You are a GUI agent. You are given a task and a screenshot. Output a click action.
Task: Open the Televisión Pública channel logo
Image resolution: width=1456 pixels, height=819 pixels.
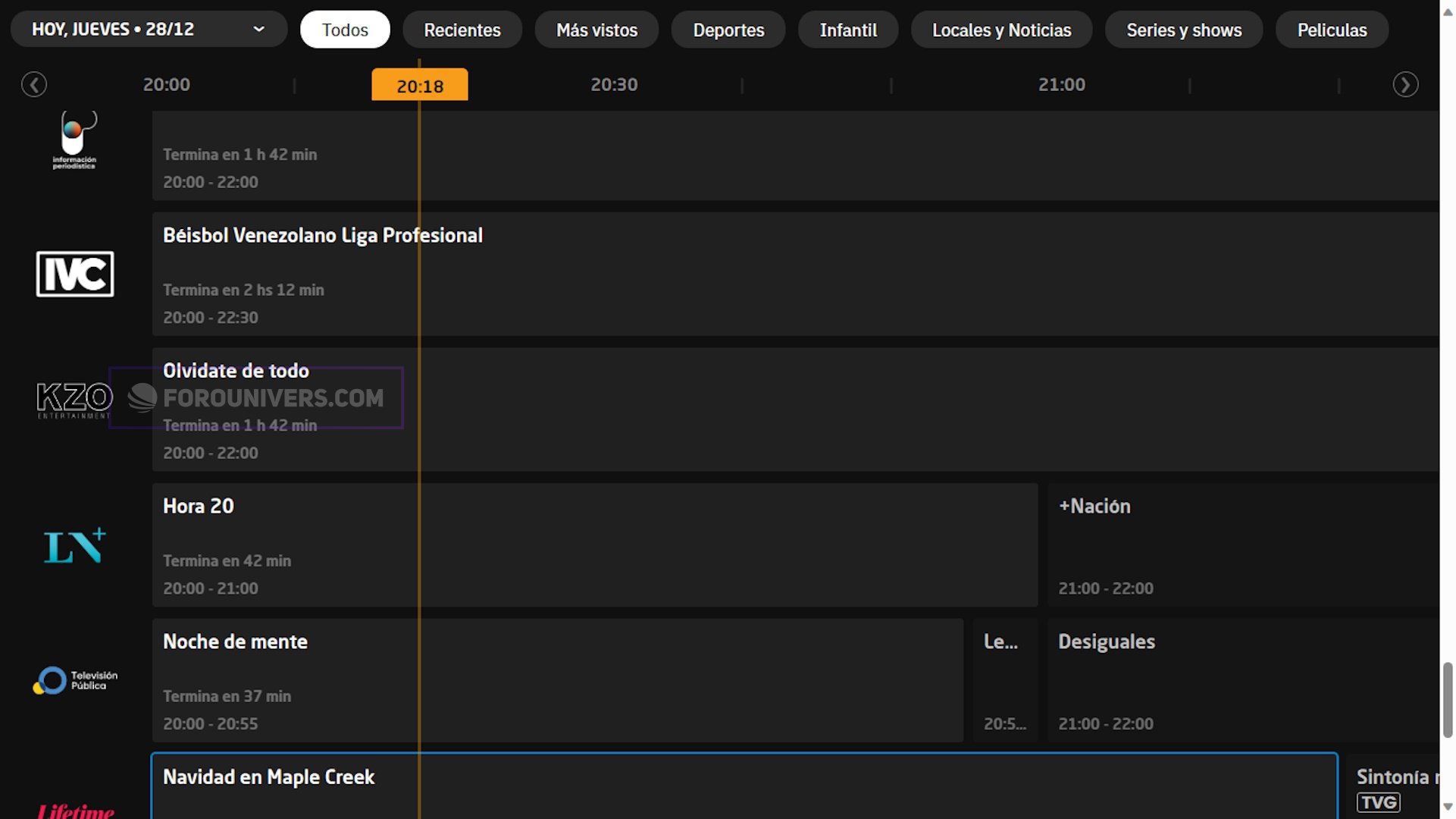pos(74,680)
